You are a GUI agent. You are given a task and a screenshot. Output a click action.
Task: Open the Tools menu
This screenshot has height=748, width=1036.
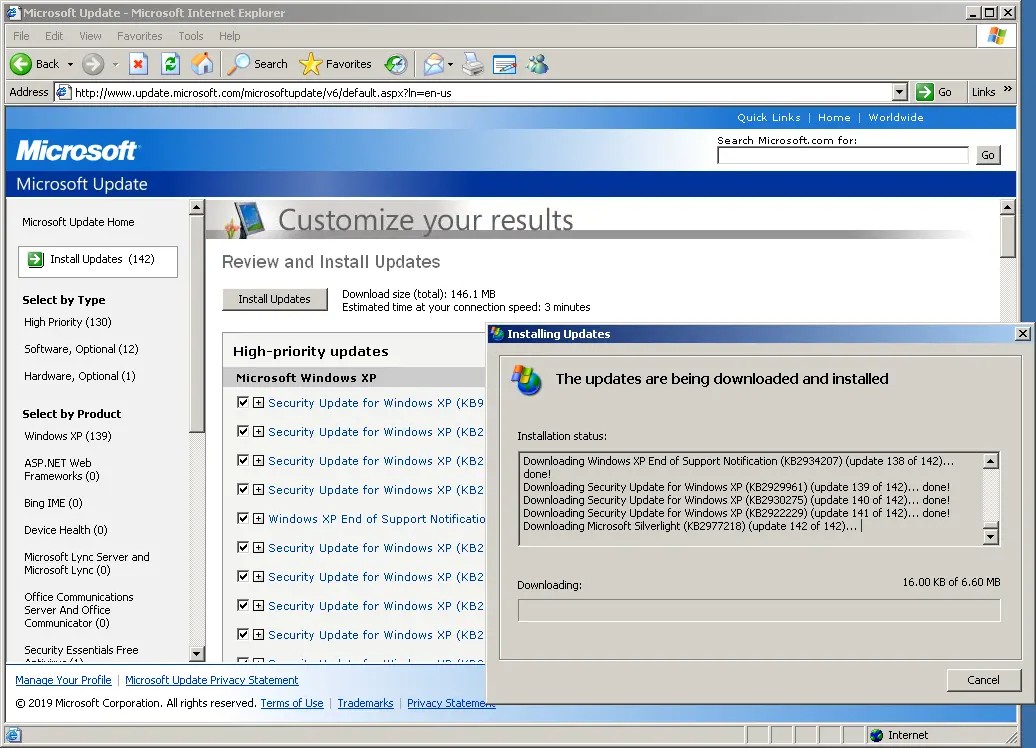pyautogui.click(x=191, y=36)
